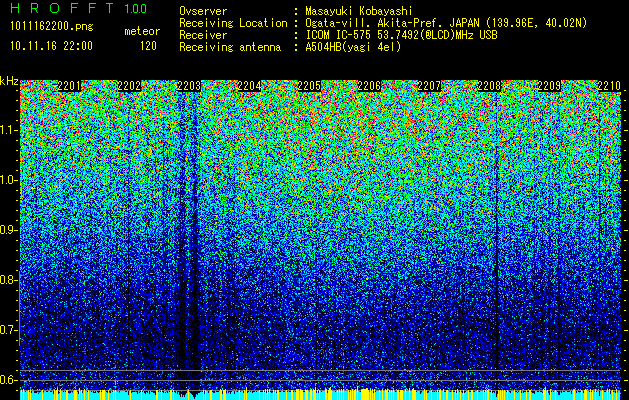Click the meteor count value 120
Viewport: 629px width, 400px height.
pos(148,46)
